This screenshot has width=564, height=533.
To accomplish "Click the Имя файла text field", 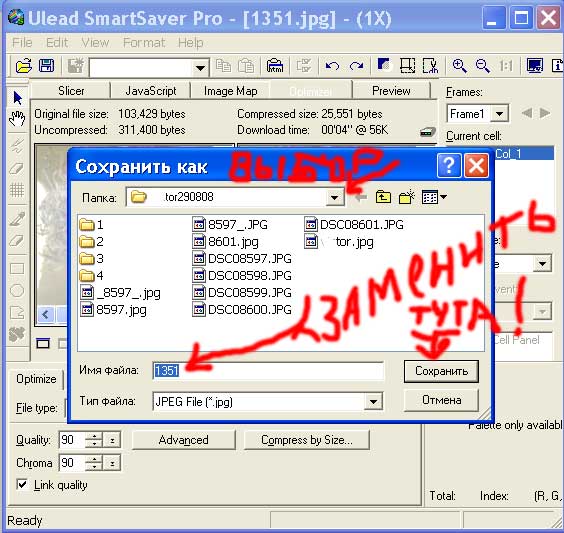I will (268, 370).
